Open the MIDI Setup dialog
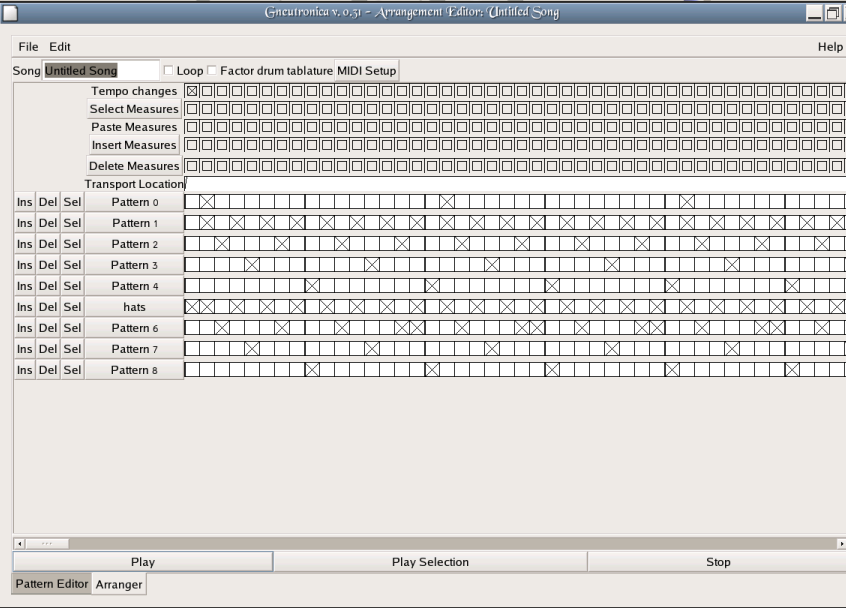This screenshot has height=608, width=846. click(x=367, y=71)
